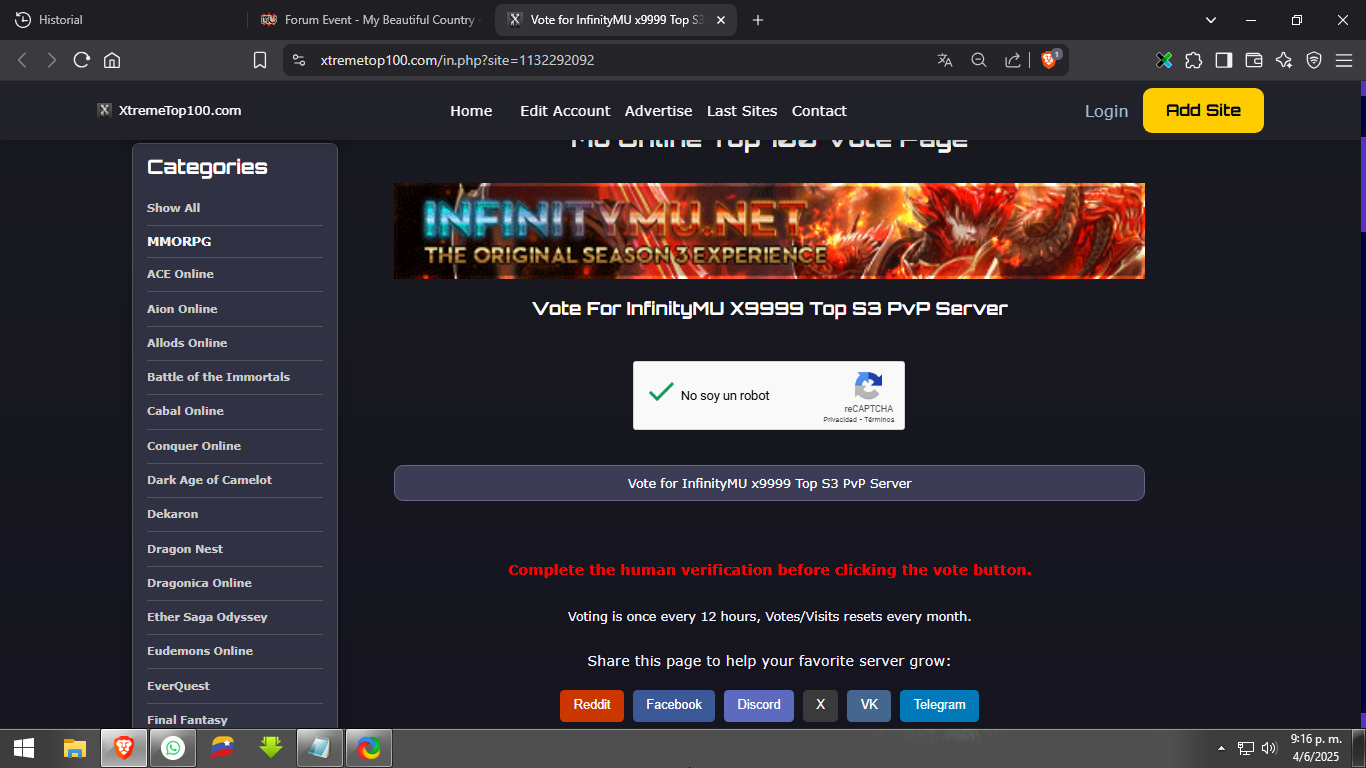Screen dimensions: 1366x768
Task: Click the Login link
Action: [x=1106, y=111]
